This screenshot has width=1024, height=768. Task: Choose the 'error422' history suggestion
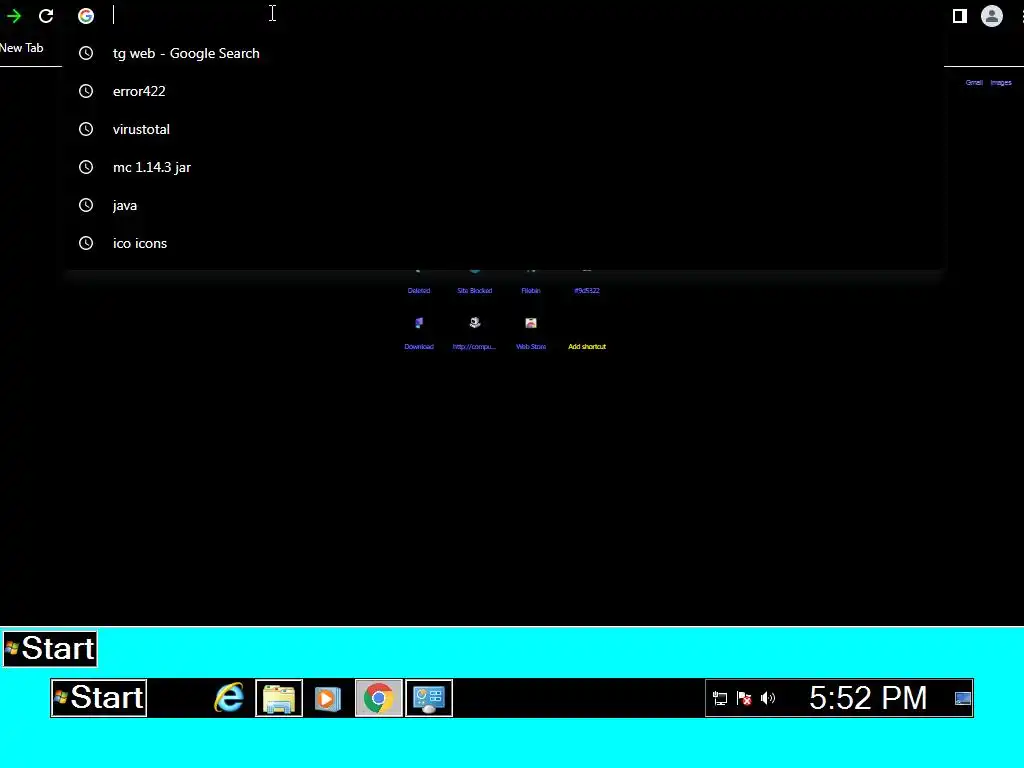pos(504,91)
